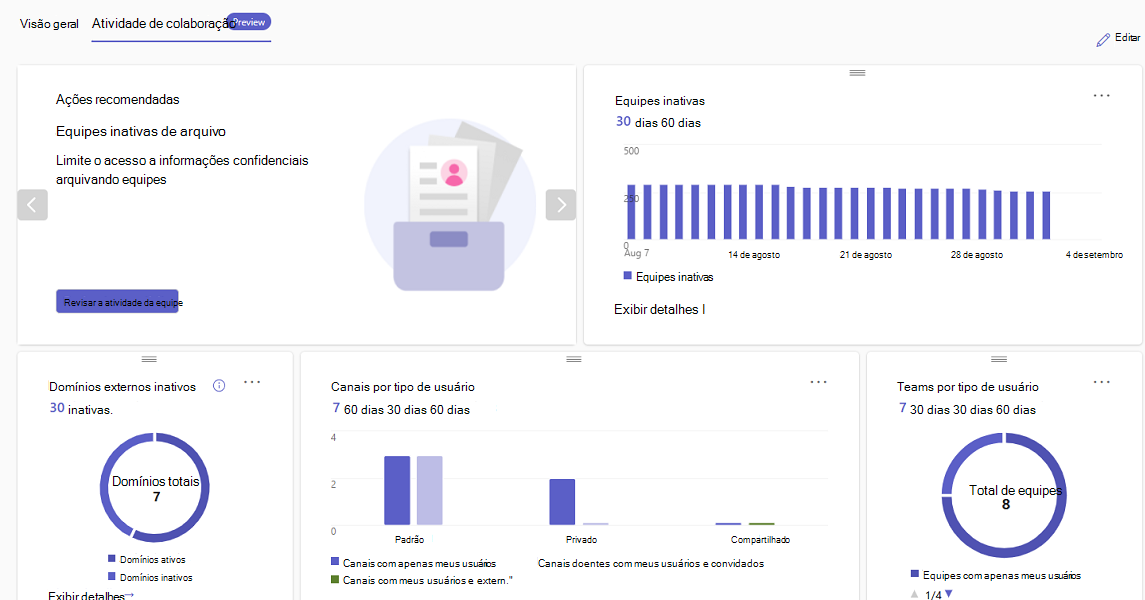The image size is (1145, 600).
Task: Click the Privado bar in channels chart
Action: (x=562, y=502)
